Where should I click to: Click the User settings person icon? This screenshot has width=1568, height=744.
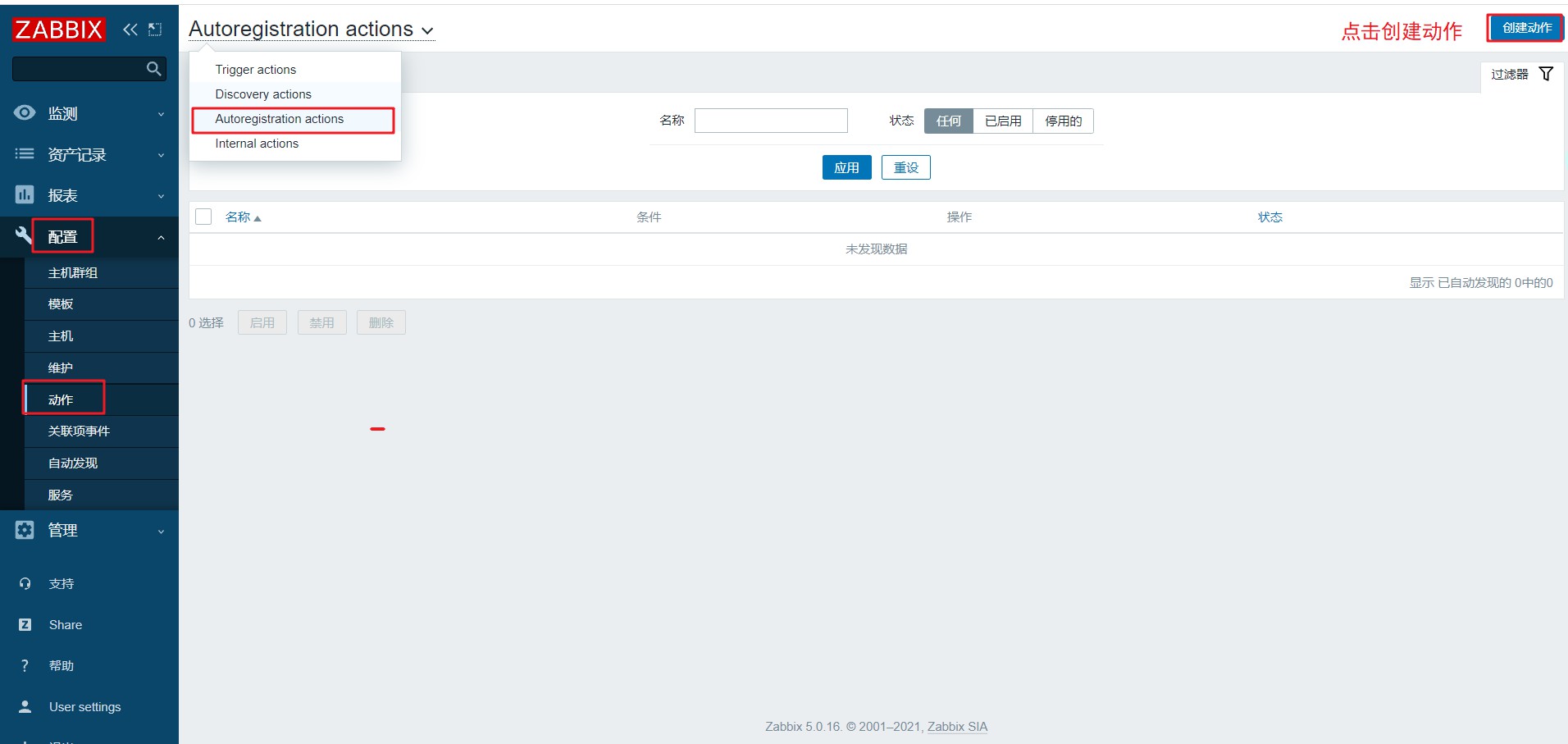point(25,707)
